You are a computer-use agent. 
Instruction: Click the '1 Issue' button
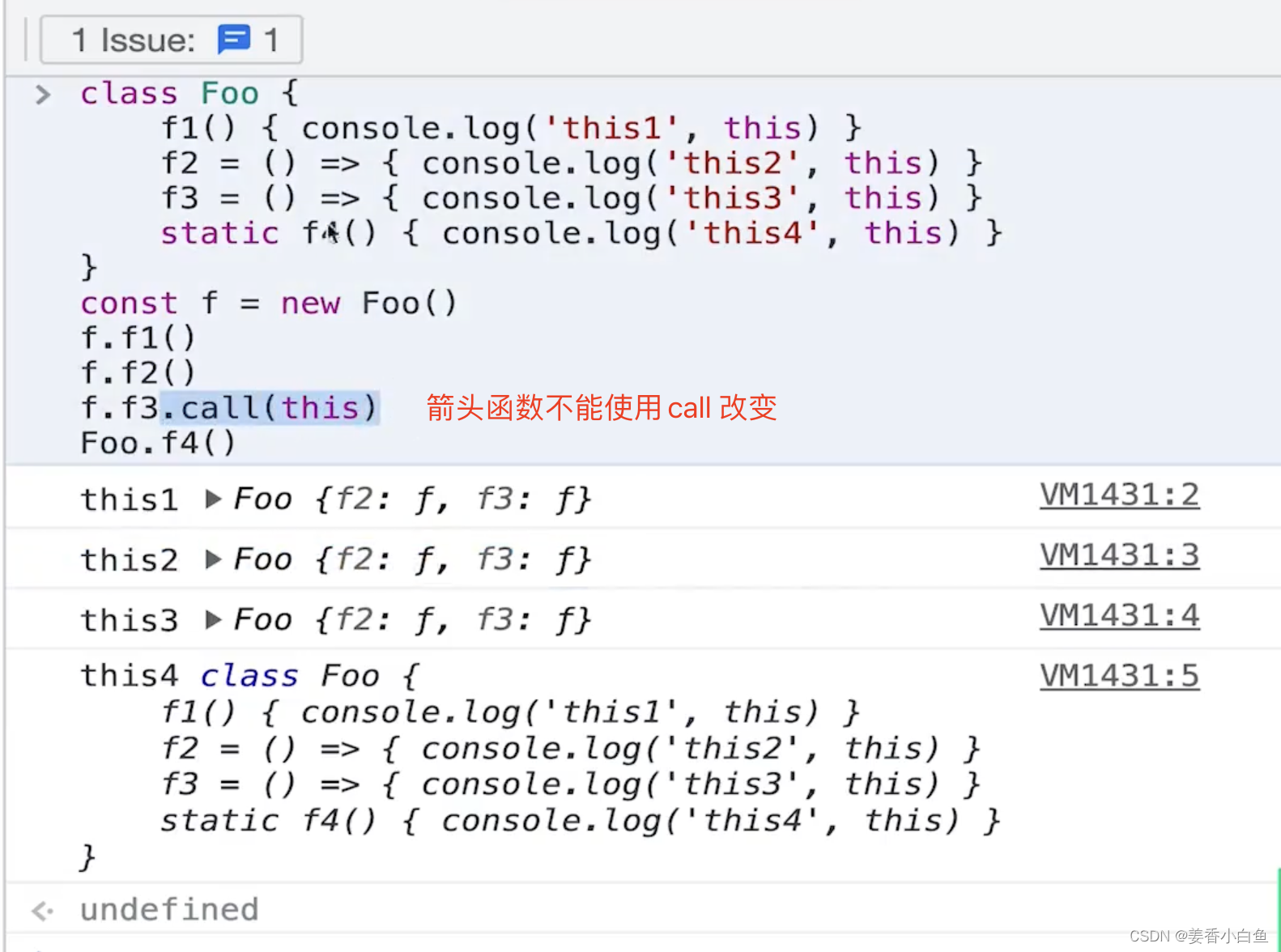tap(171, 40)
